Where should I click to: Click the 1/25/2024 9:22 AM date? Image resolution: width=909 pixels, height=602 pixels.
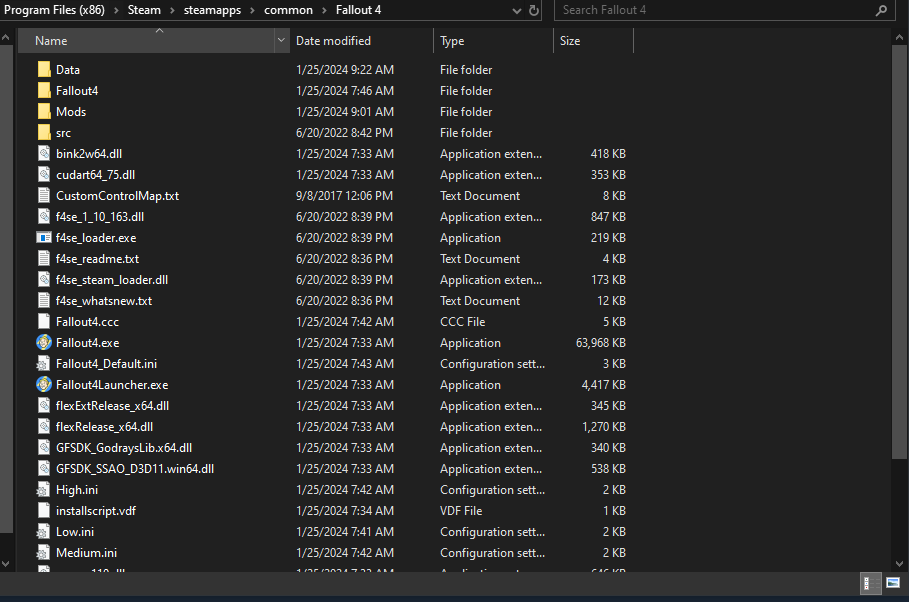345,70
